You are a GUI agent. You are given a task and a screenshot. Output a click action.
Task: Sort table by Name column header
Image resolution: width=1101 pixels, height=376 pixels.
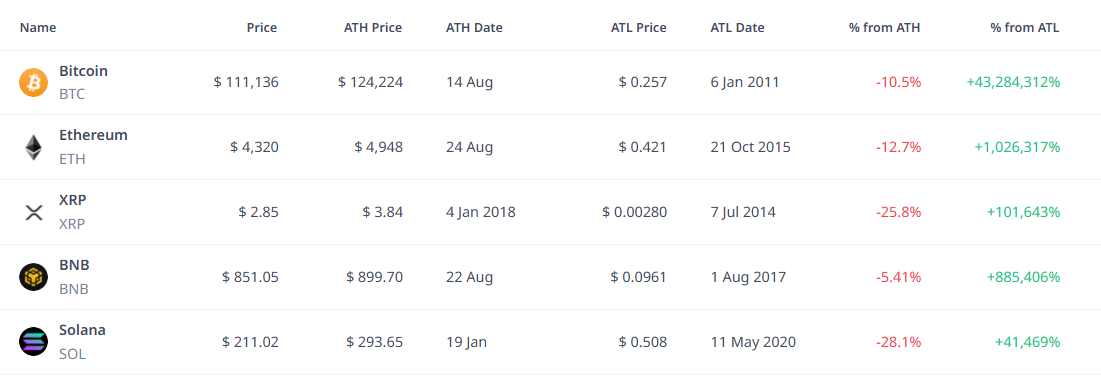pyautogui.click(x=38, y=28)
